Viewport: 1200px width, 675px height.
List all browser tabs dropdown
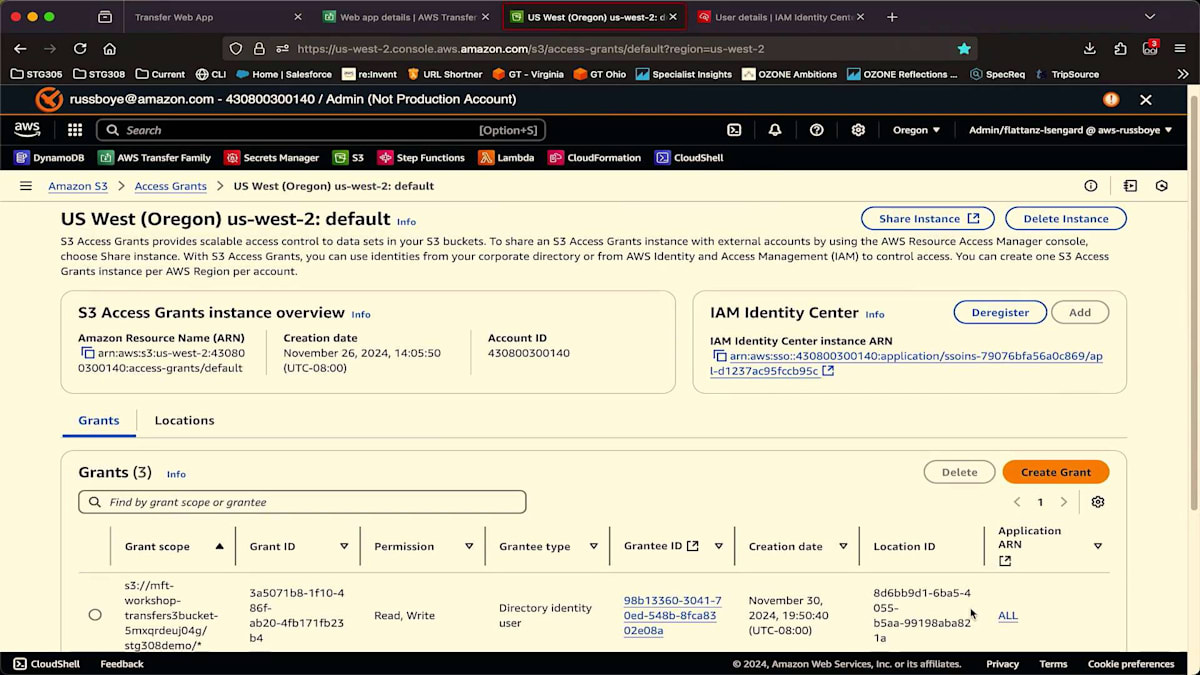coord(1149,17)
